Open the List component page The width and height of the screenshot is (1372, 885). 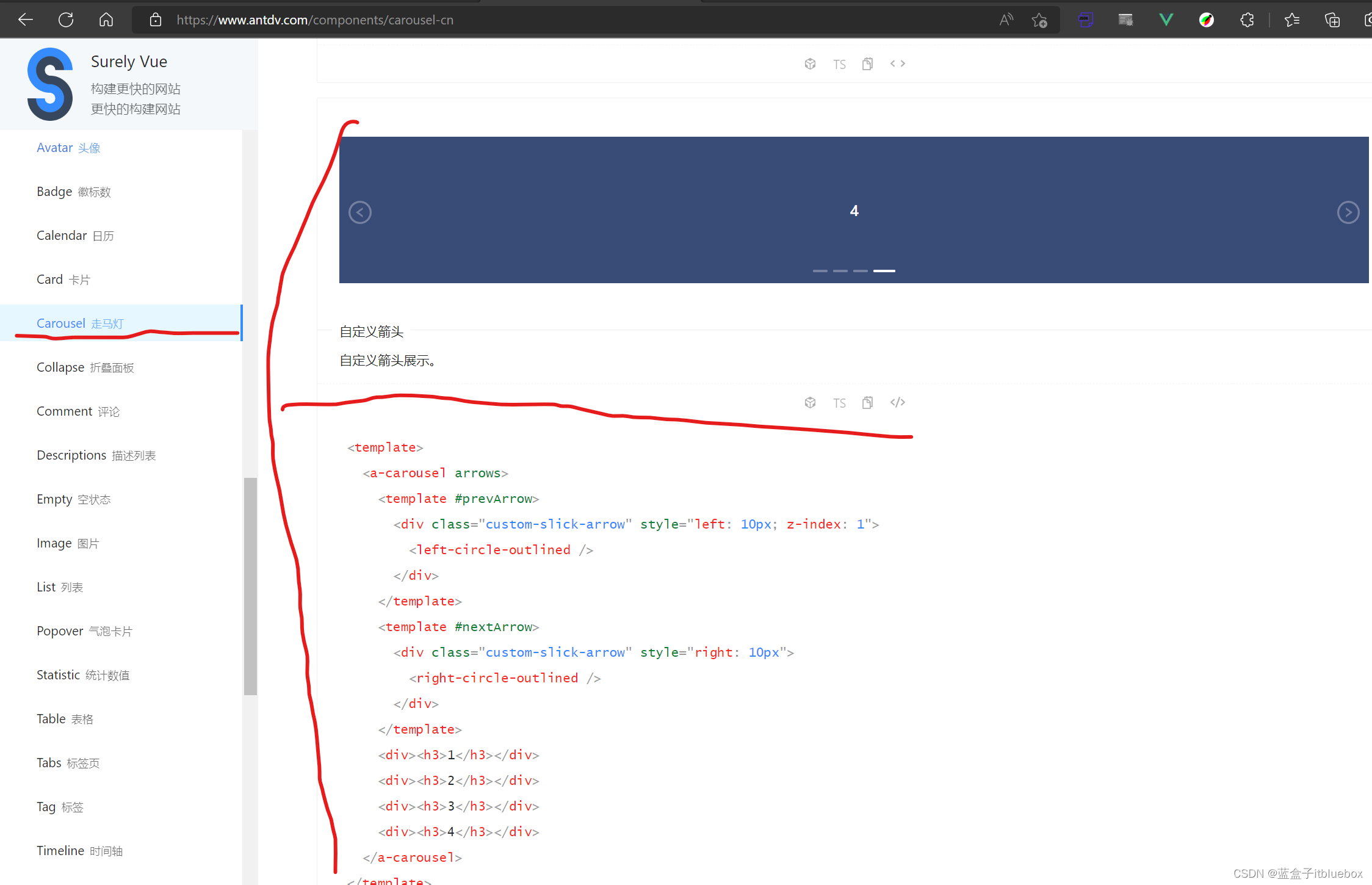coord(60,587)
